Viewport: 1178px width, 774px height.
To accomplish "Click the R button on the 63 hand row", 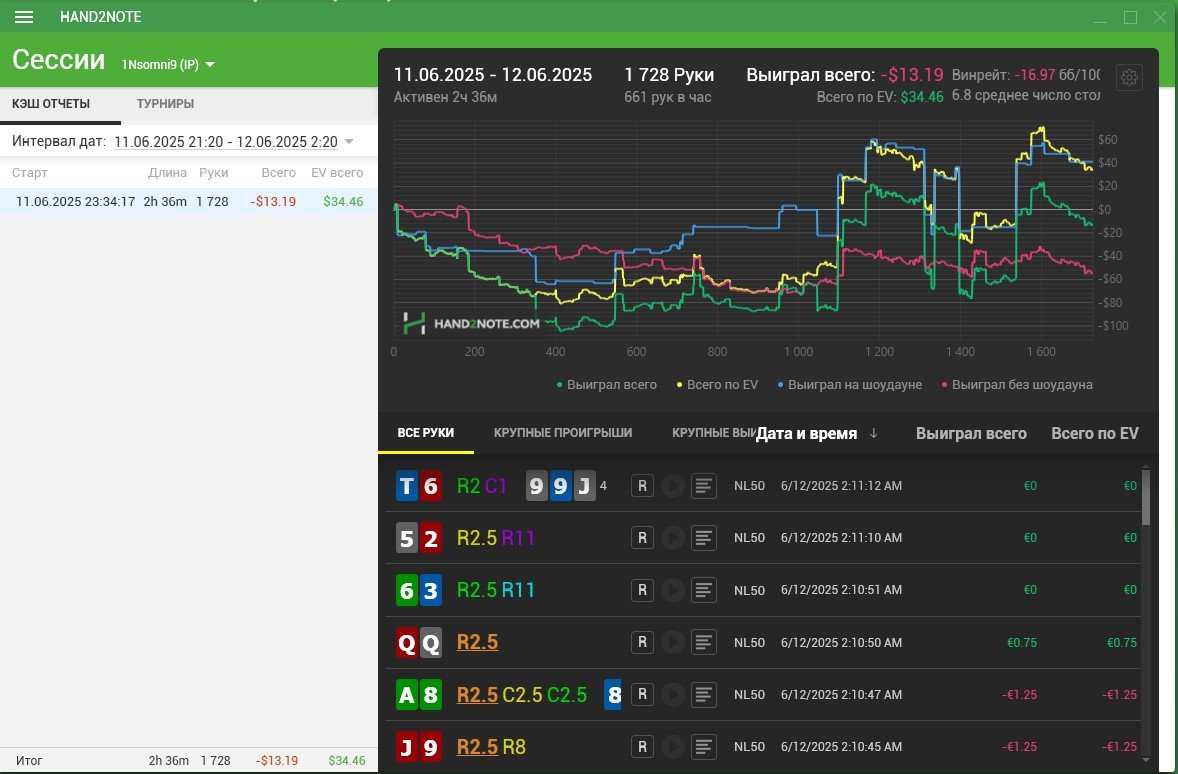I will (x=642, y=591).
